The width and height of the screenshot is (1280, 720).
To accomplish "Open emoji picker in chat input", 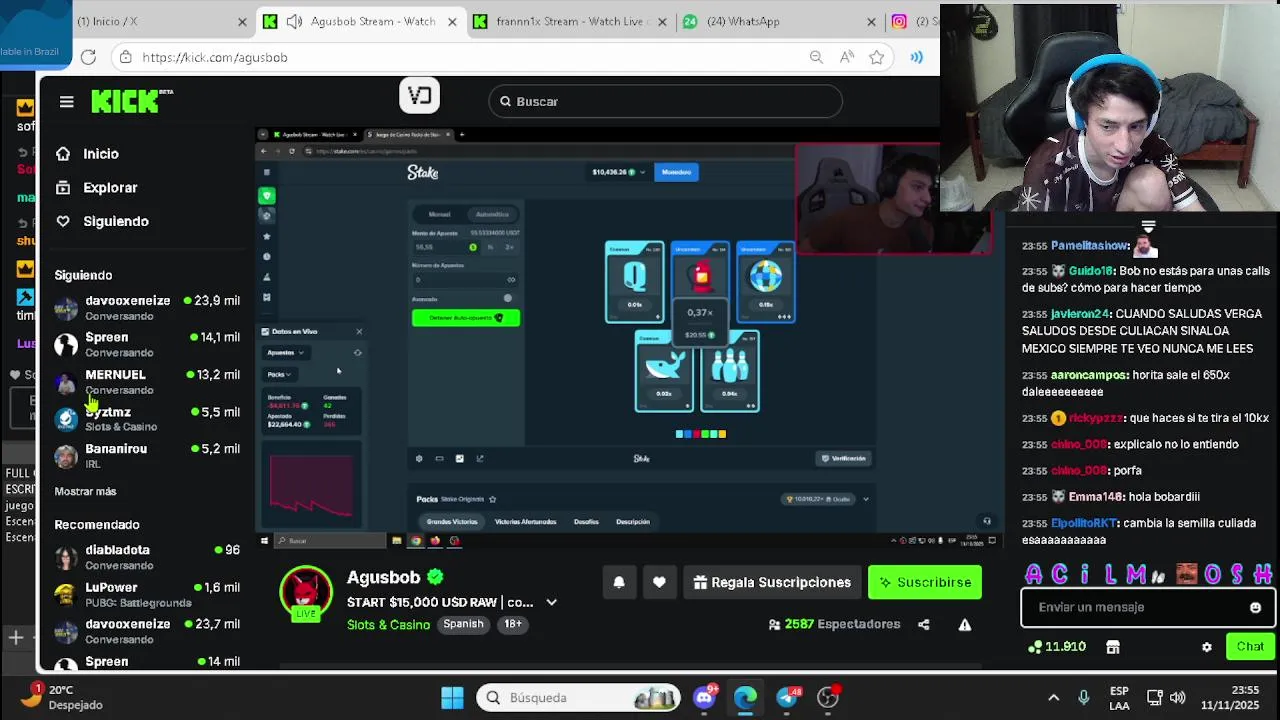I will pyautogui.click(x=1255, y=607).
